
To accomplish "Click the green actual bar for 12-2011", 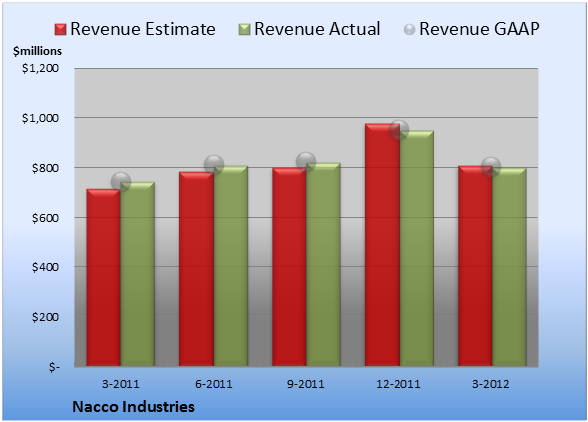I will pos(417,248).
